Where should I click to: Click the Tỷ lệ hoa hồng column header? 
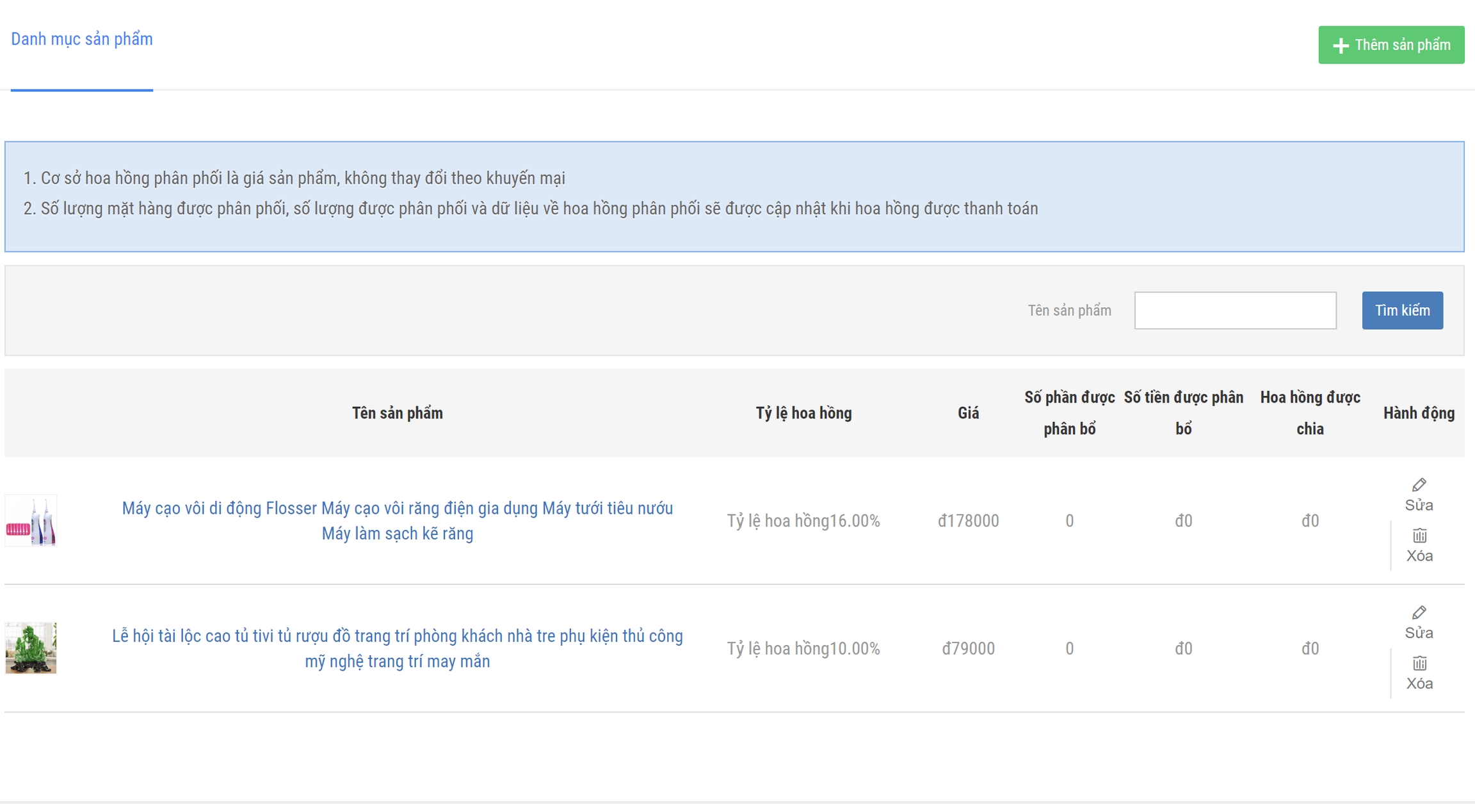click(803, 413)
